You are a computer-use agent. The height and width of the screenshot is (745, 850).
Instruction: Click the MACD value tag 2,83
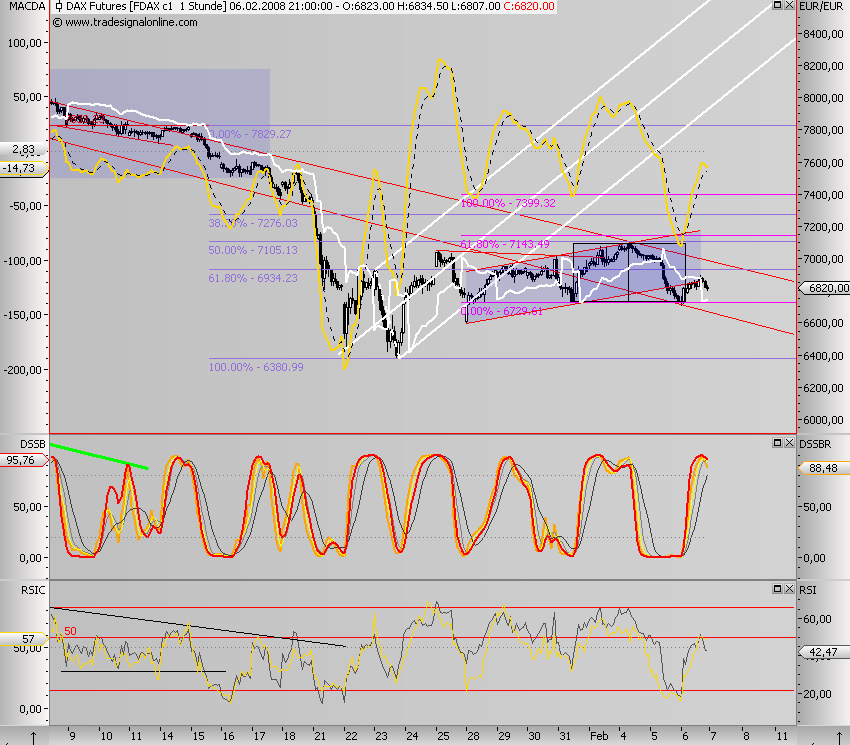point(23,149)
